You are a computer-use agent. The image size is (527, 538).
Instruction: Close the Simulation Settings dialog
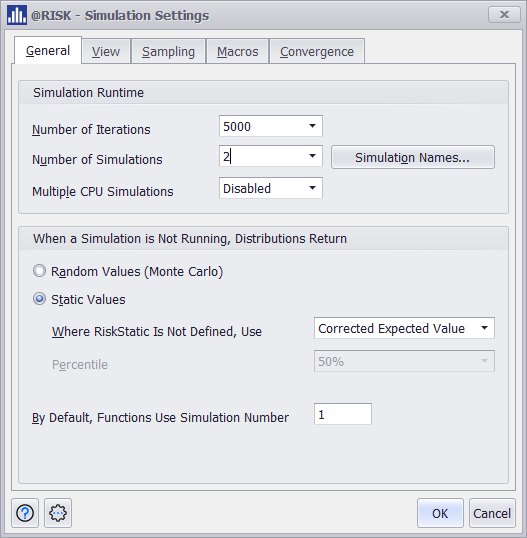[504, 15]
